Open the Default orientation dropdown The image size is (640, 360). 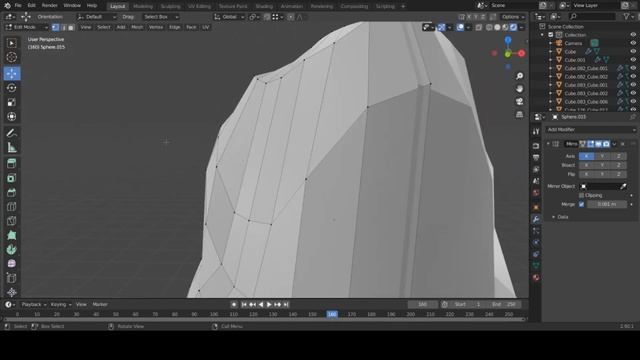[97, 17]
